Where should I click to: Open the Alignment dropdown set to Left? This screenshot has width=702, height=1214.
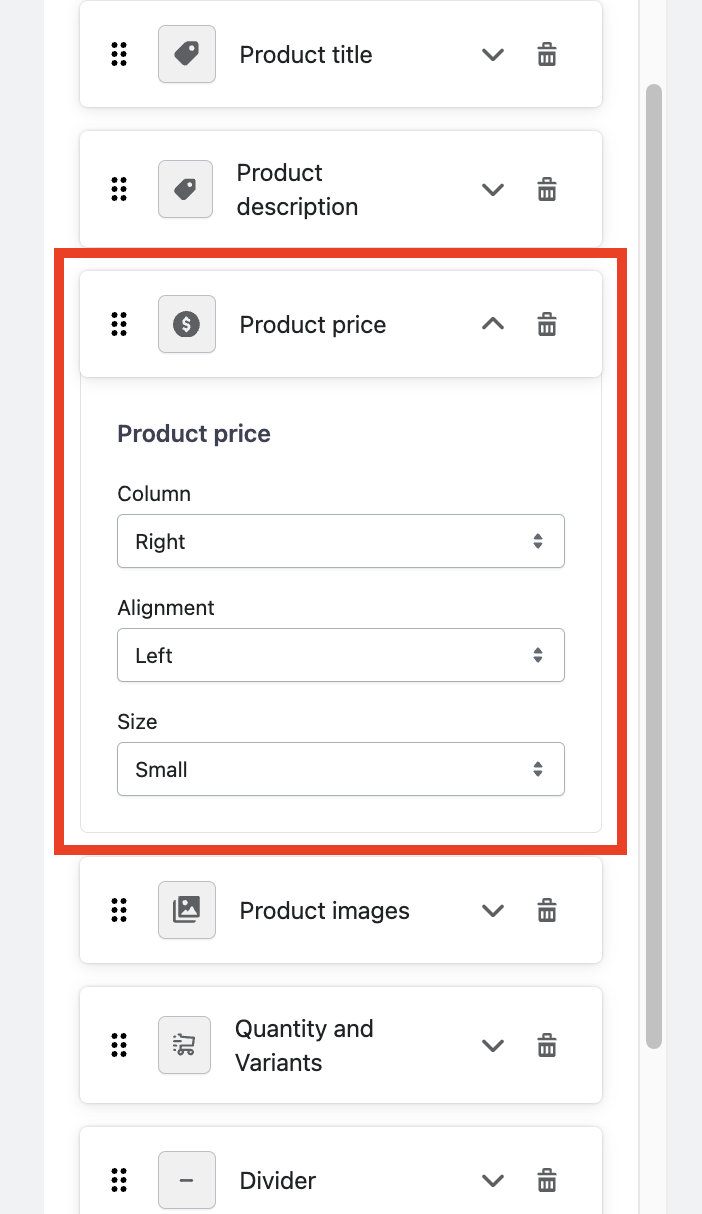tap(341, 655)
